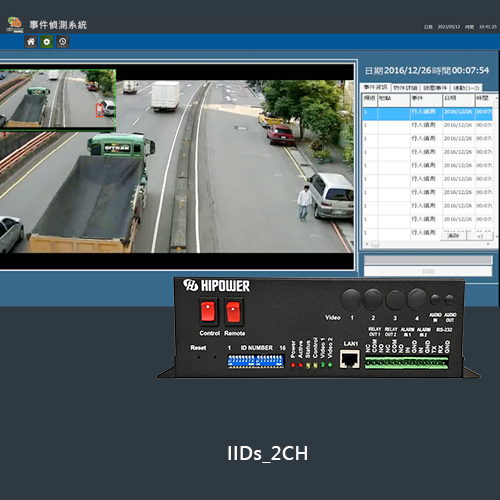Select the green-bordered inset snapshot thumbnail
500x500 pixels.
click(58, 100)
